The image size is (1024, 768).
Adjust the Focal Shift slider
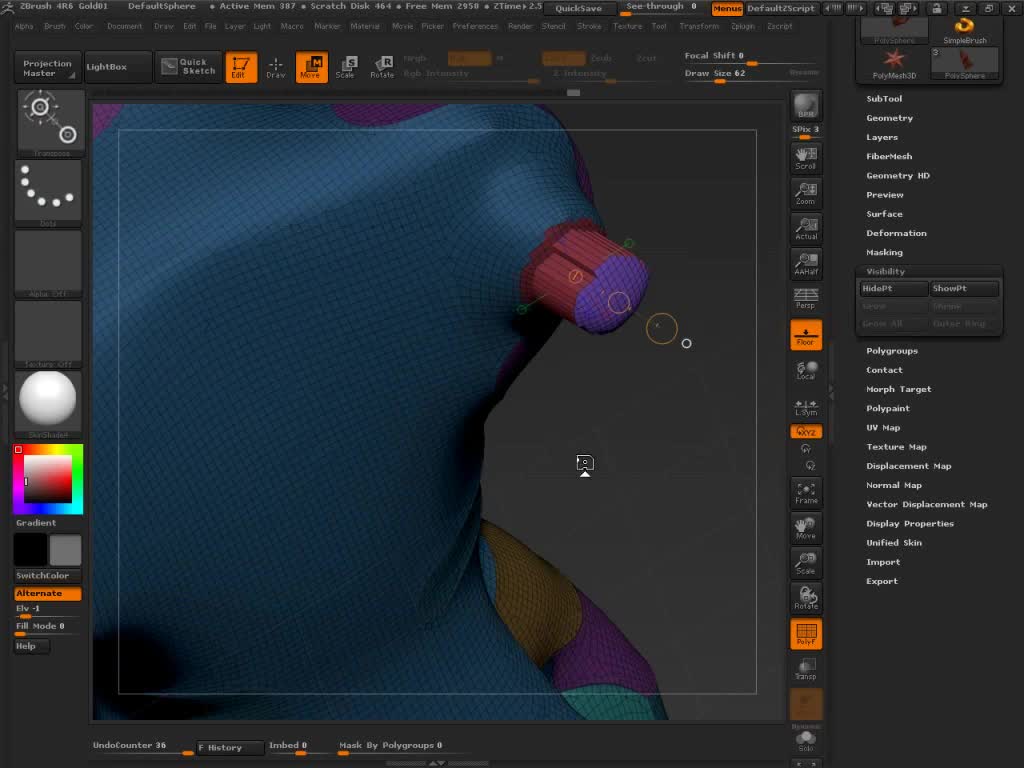(x=751, y=57)
